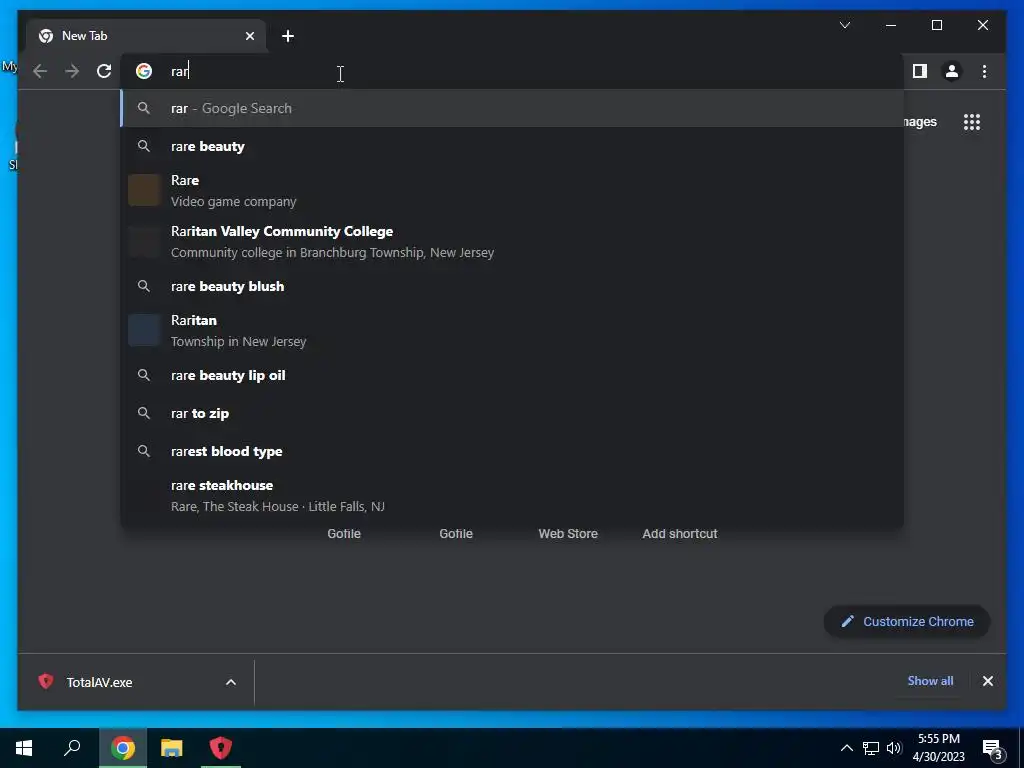Image resolution: width=1024 pixels, height=768 pixels.
Task: Reload the page with the refresh icon
Action: (x=104, y=71)
